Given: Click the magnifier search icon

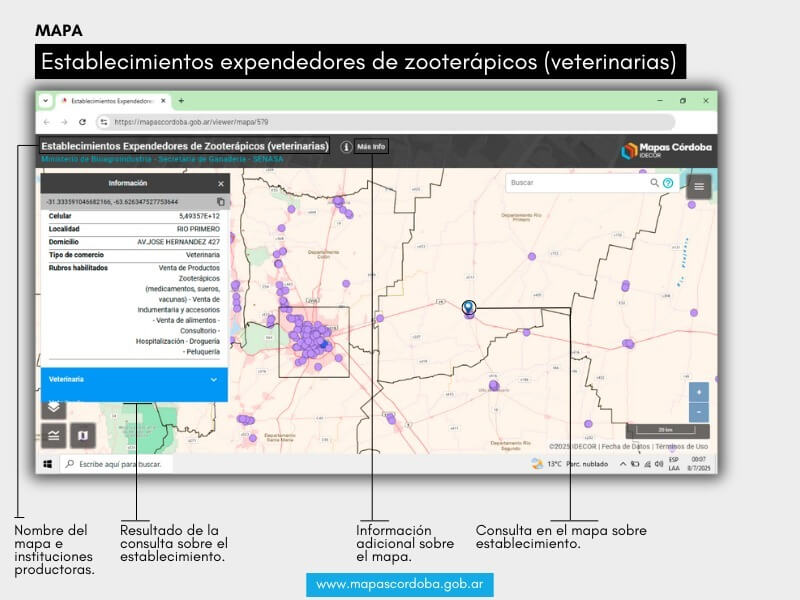Looking at the screenshot, I should (x=655, y=183).
